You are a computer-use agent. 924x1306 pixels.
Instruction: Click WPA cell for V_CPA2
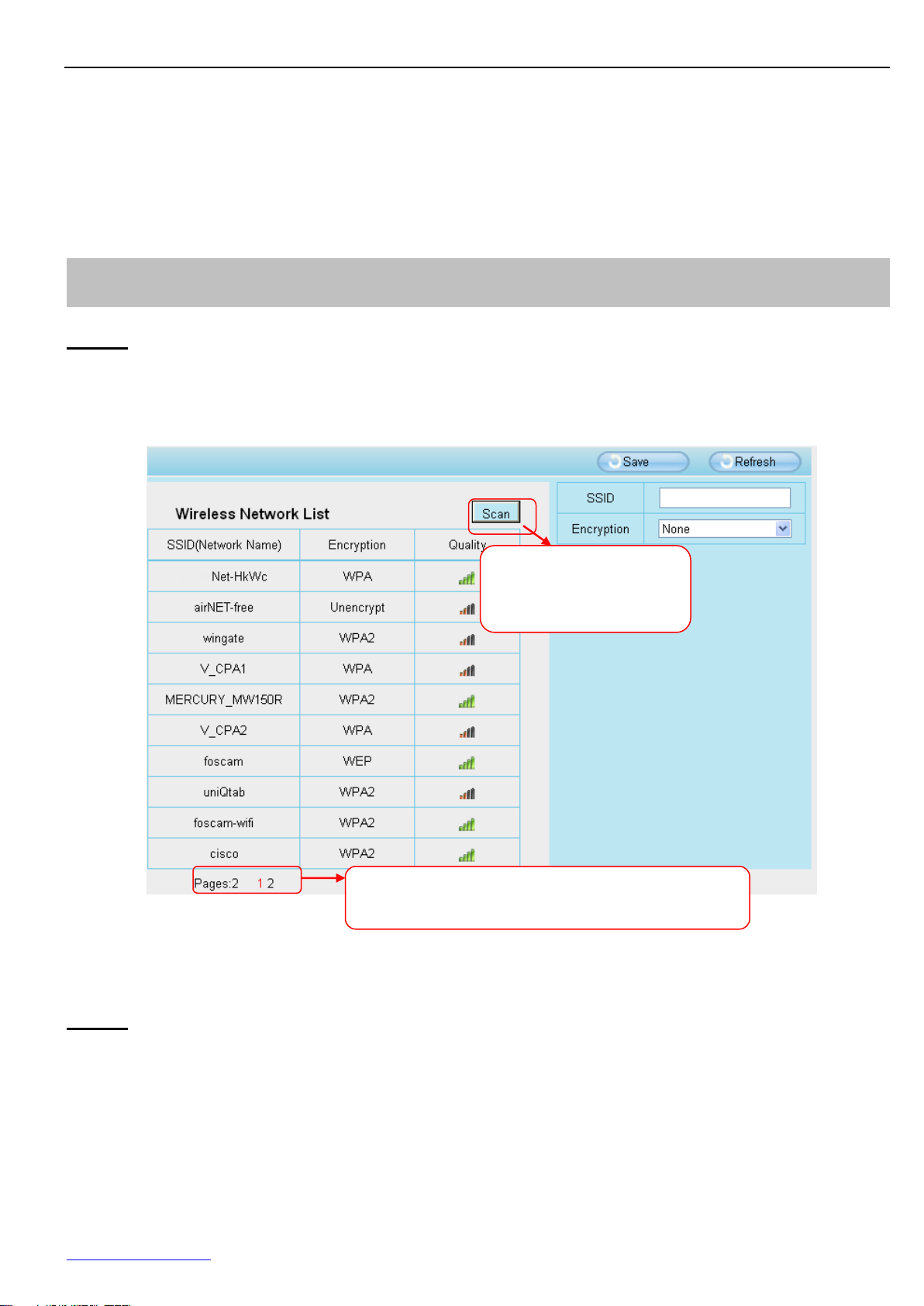(x=357, y=730)
